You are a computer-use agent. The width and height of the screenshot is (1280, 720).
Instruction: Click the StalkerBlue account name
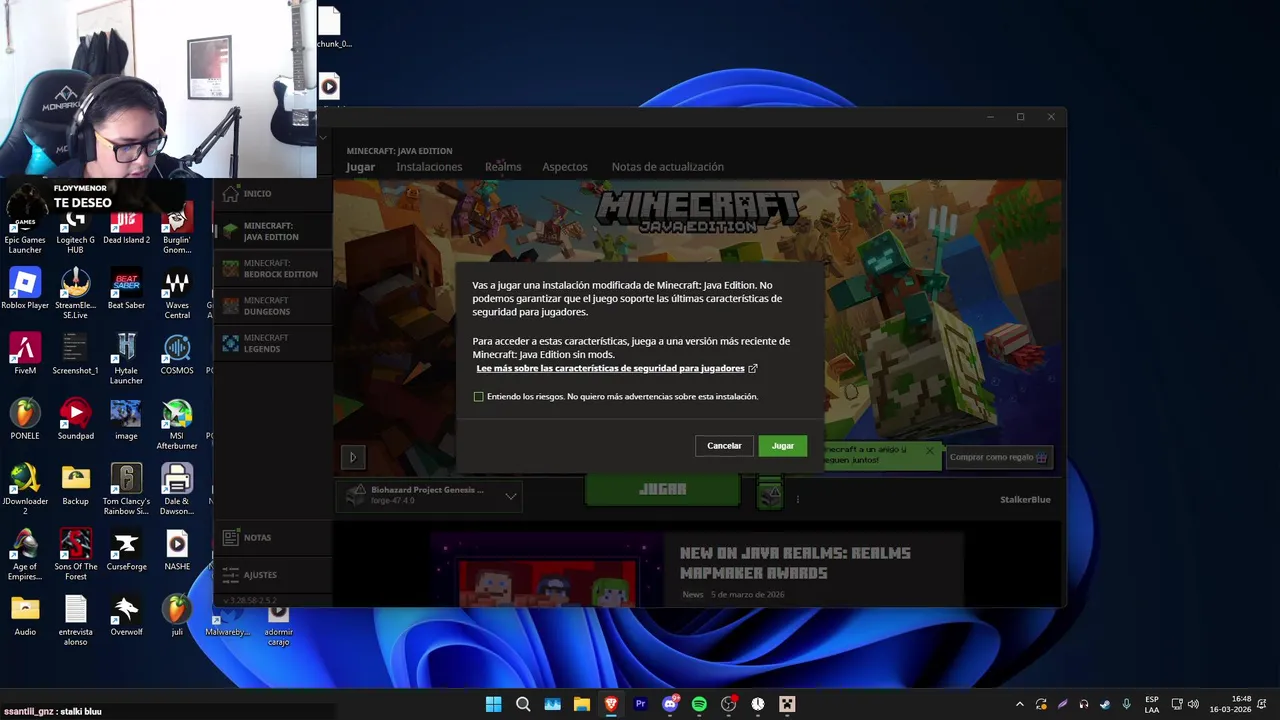[1025, 500]
